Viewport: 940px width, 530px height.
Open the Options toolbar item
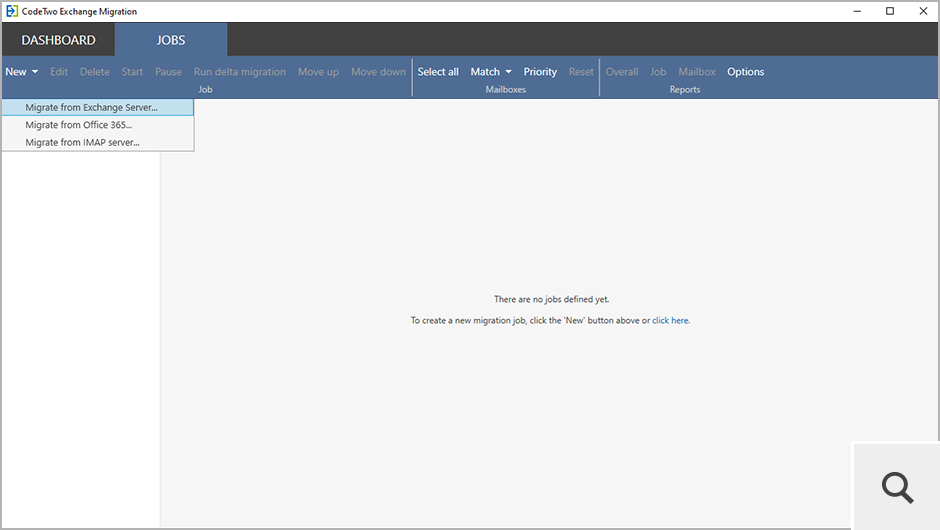click(745, 72)
